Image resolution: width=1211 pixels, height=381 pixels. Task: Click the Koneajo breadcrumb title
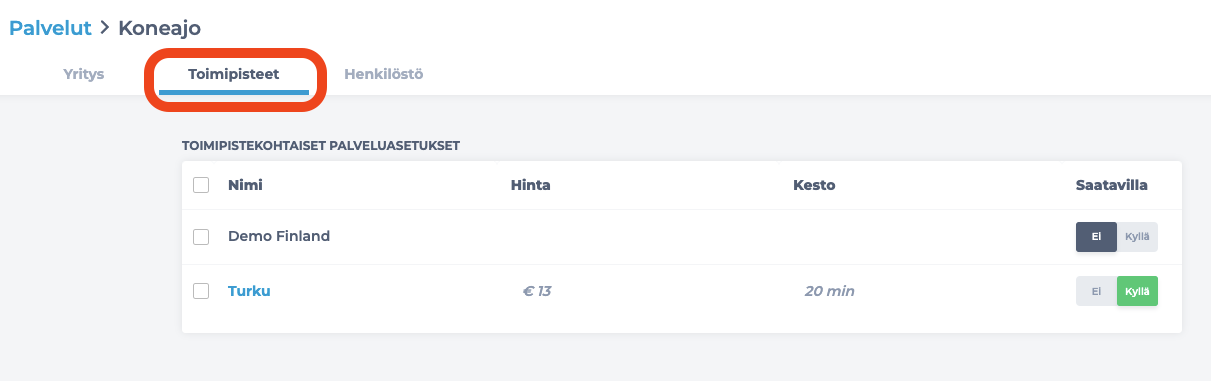click(x=160, y=28)
